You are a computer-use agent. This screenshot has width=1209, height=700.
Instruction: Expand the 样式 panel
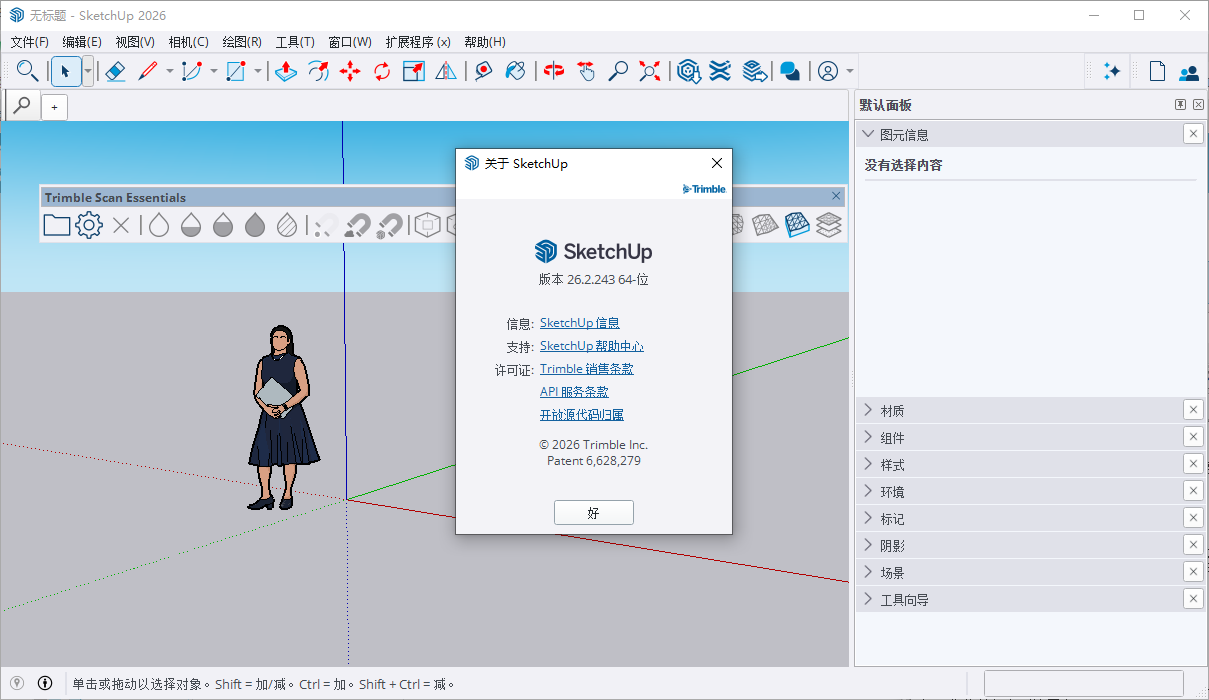click(x=868, y=464)
